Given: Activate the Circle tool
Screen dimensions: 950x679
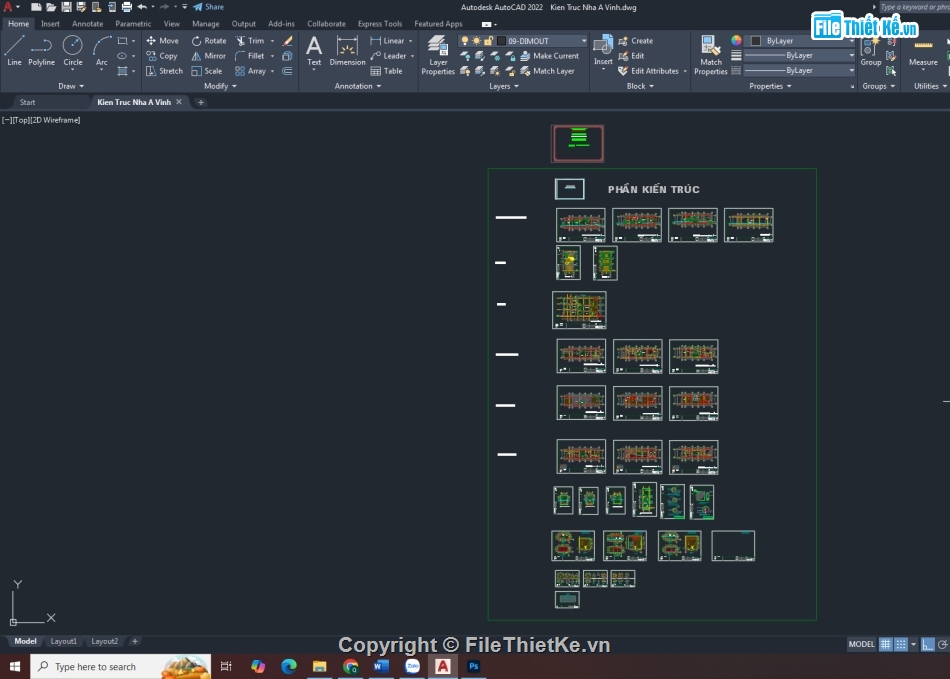Looking at the screenshot, I should tap(73, 49).
